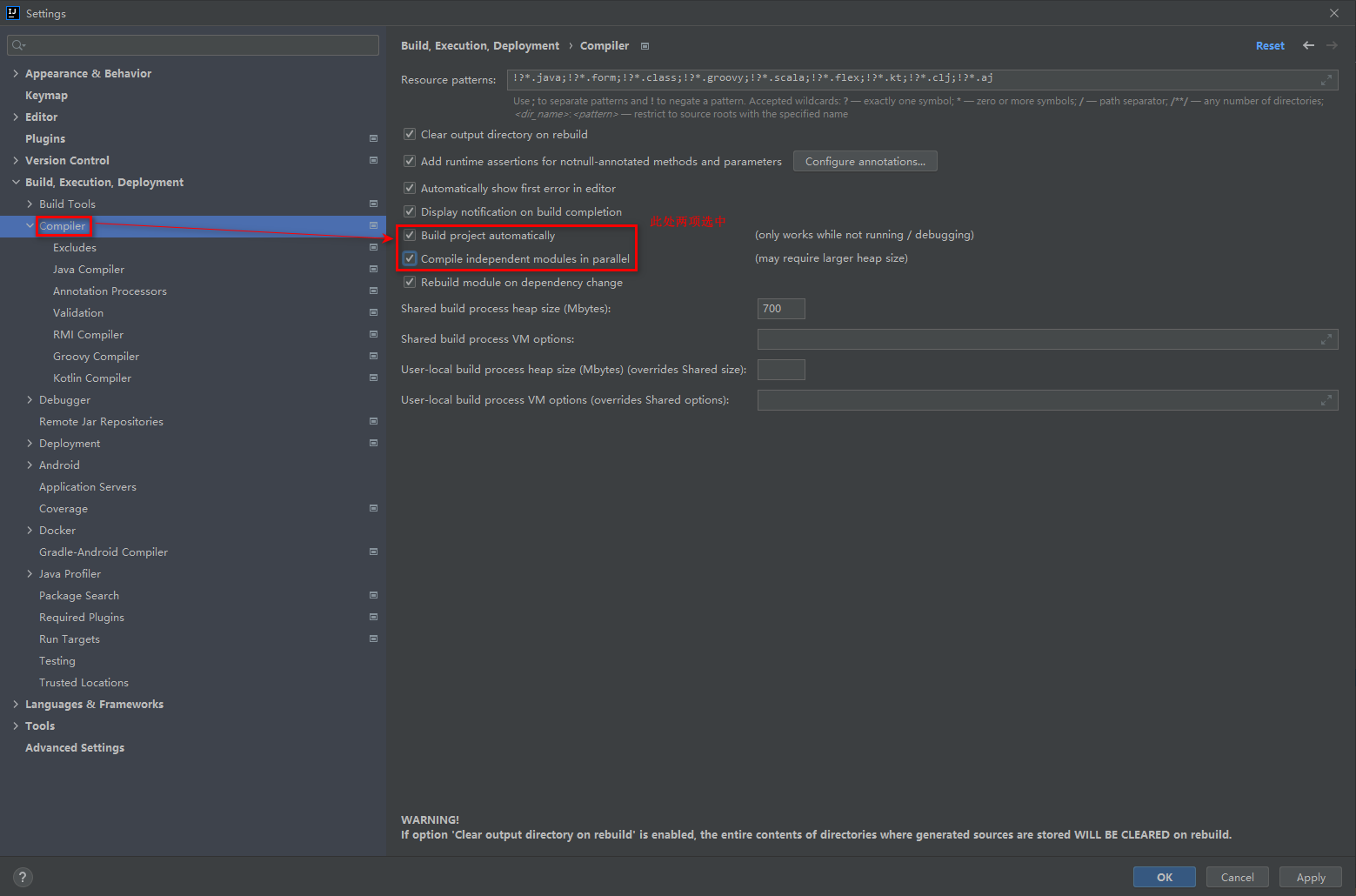Open Advanced Settings page
Viewport: 1356px width, 896px height.
coord(75,747)
